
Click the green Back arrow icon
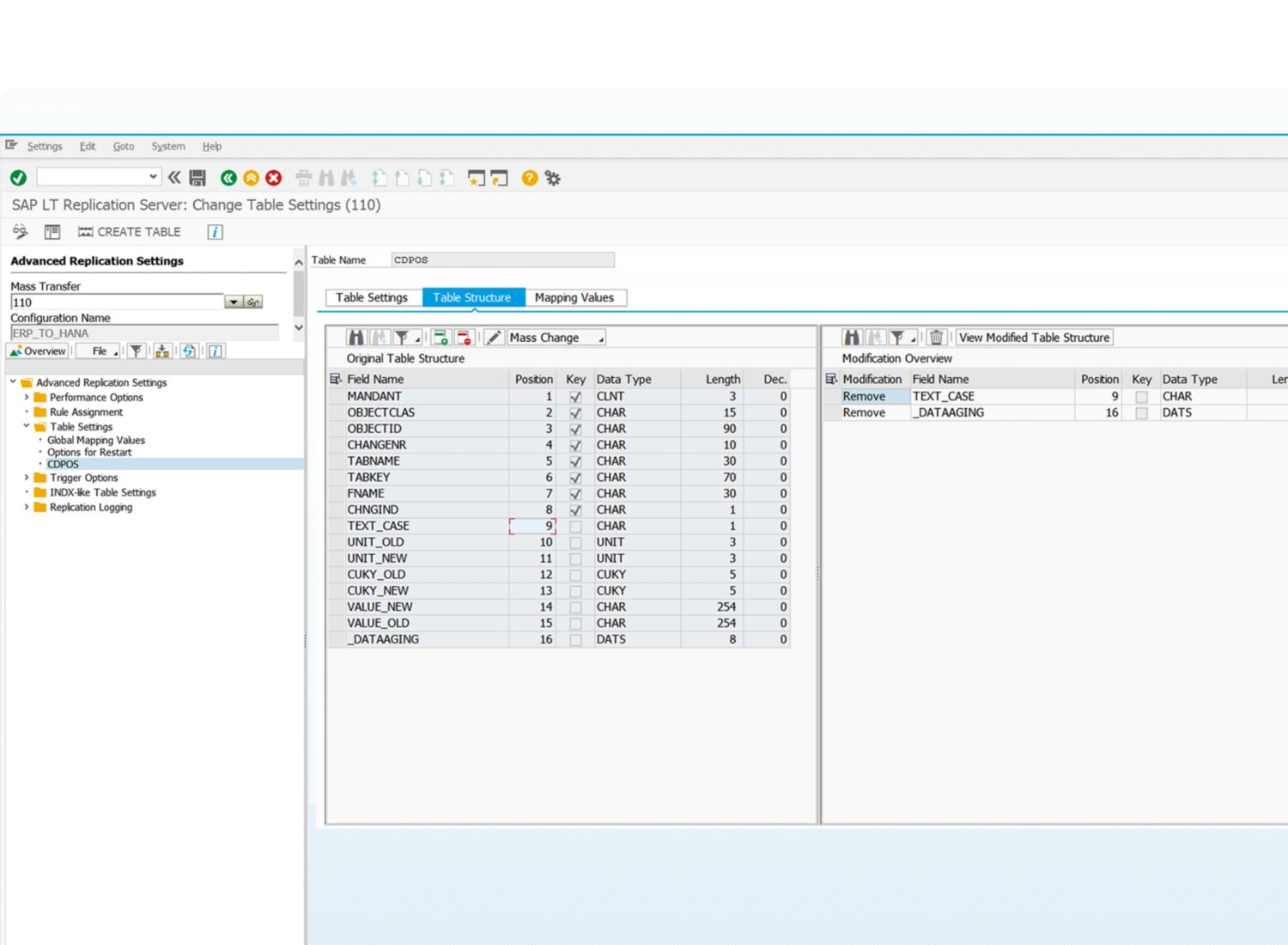pyautogui.click(x=228, y=178)
